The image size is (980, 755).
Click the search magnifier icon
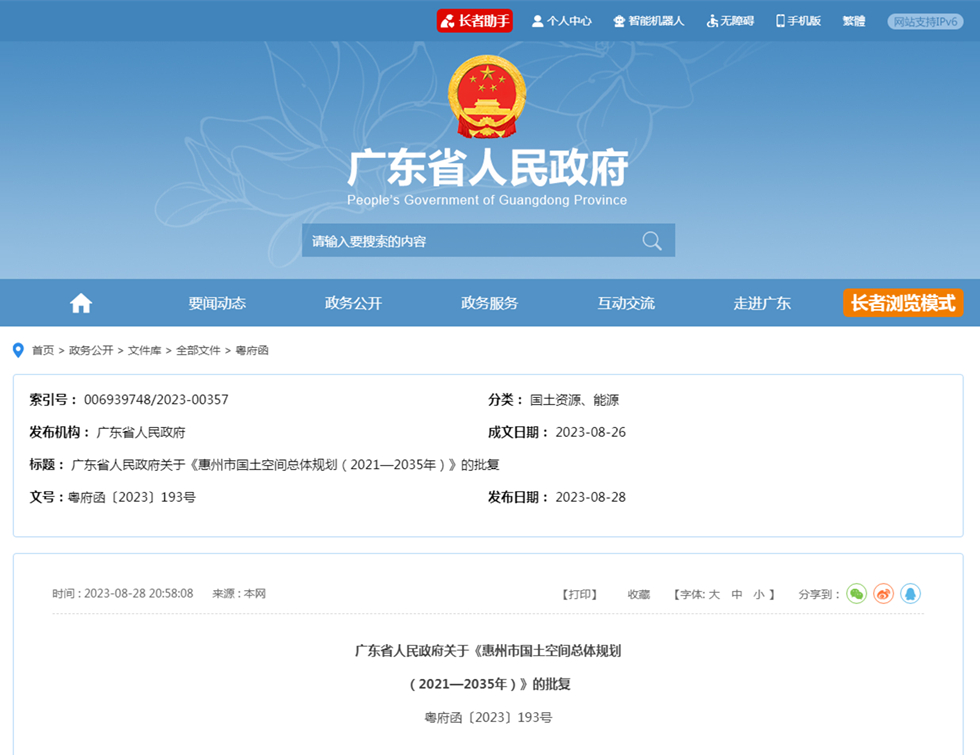[x=652, y=241]
